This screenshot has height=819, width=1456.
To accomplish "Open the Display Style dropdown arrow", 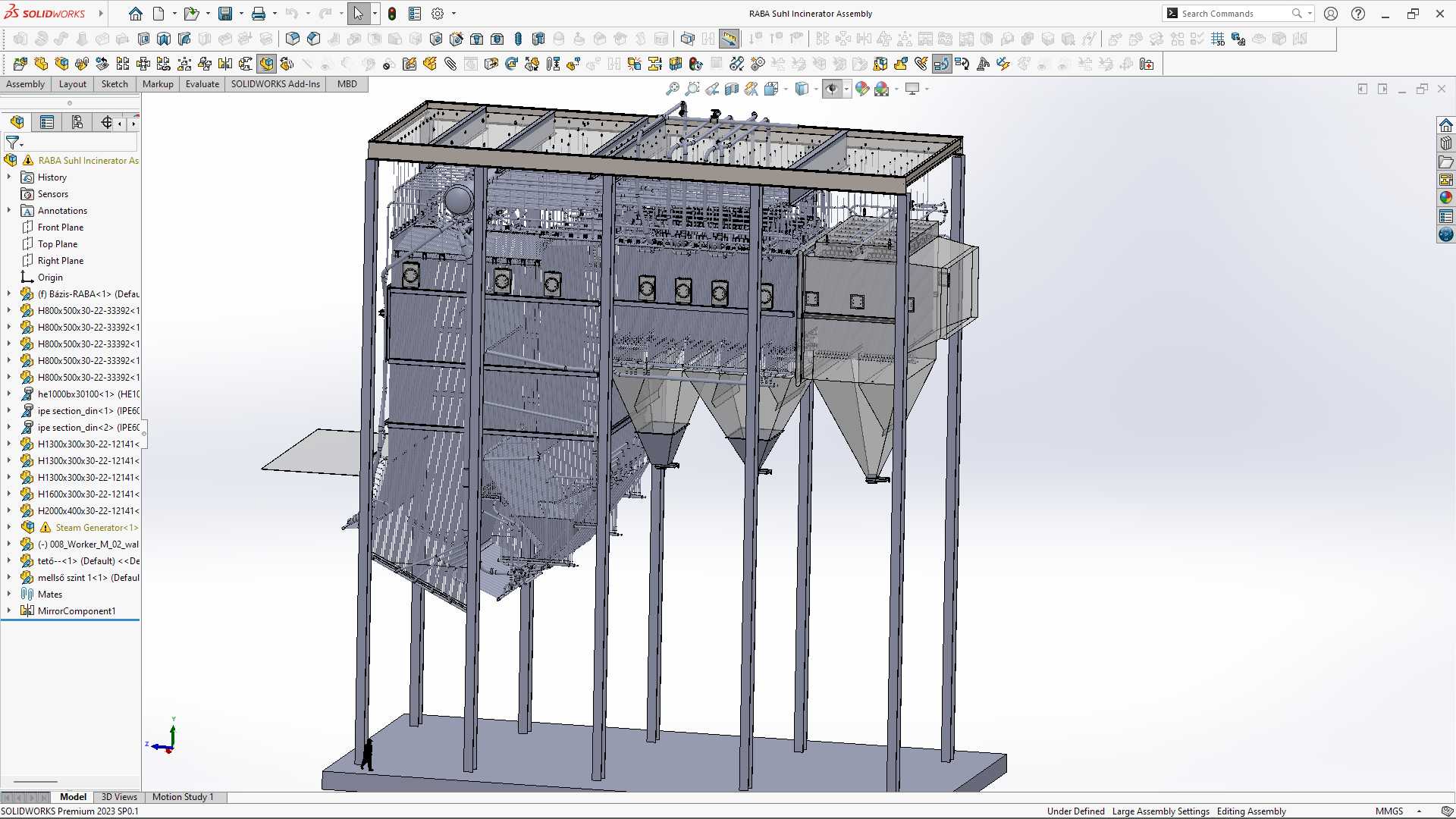I will coord(817,89).
